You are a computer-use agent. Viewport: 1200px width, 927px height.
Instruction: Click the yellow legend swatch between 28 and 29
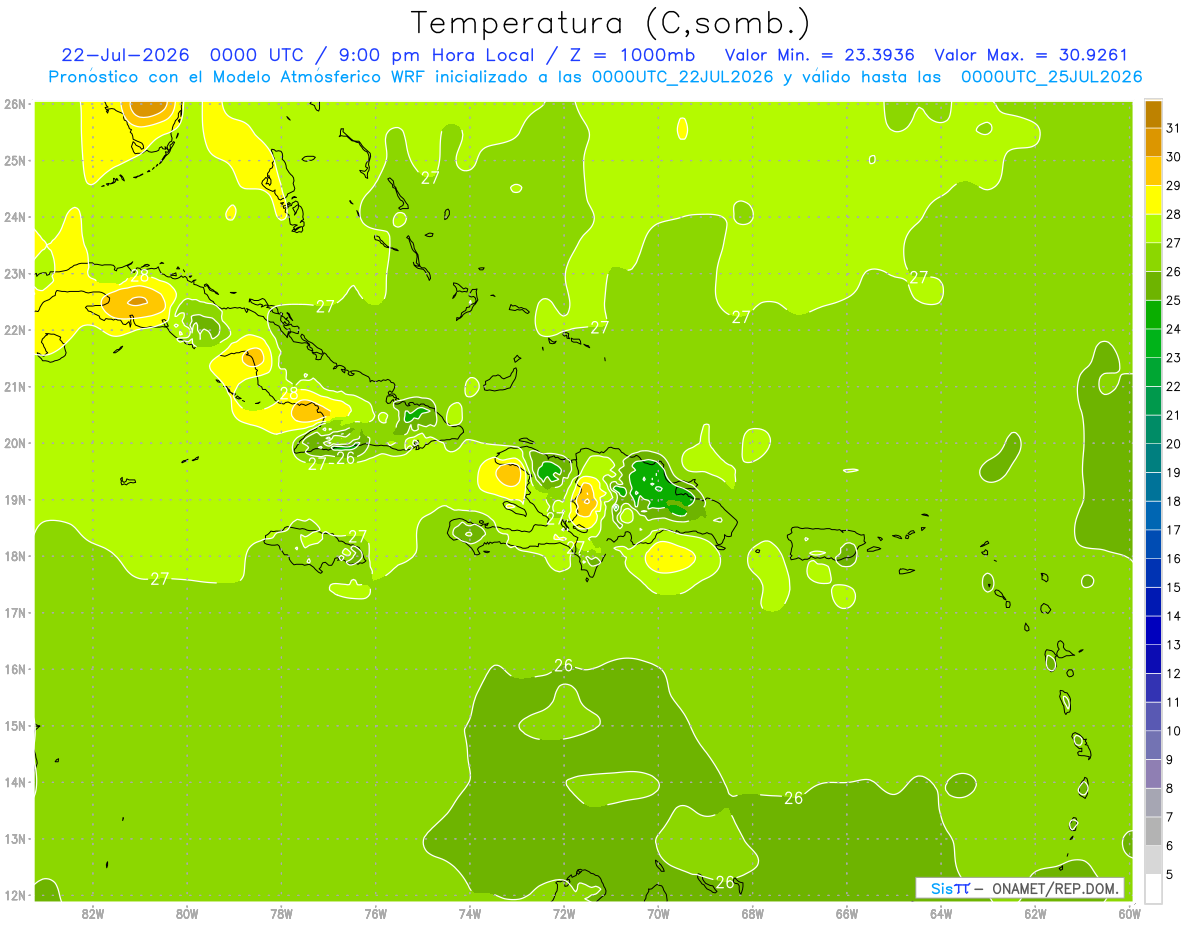(x=1153, y=200)
